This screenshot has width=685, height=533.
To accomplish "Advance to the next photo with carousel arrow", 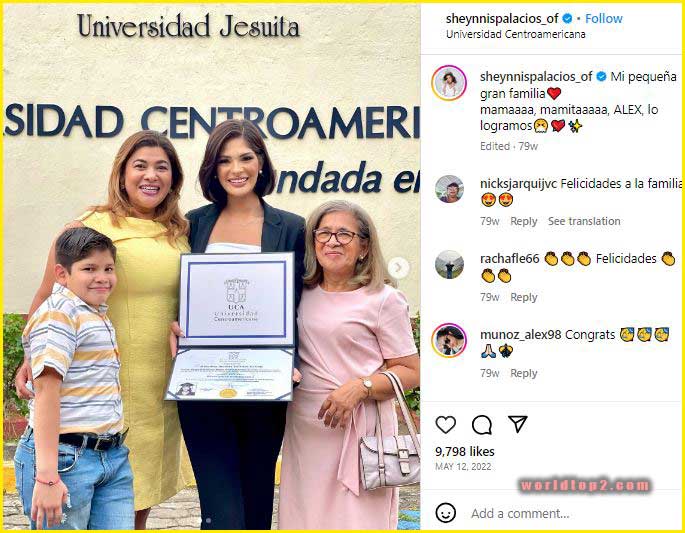I will coord(398,267).
